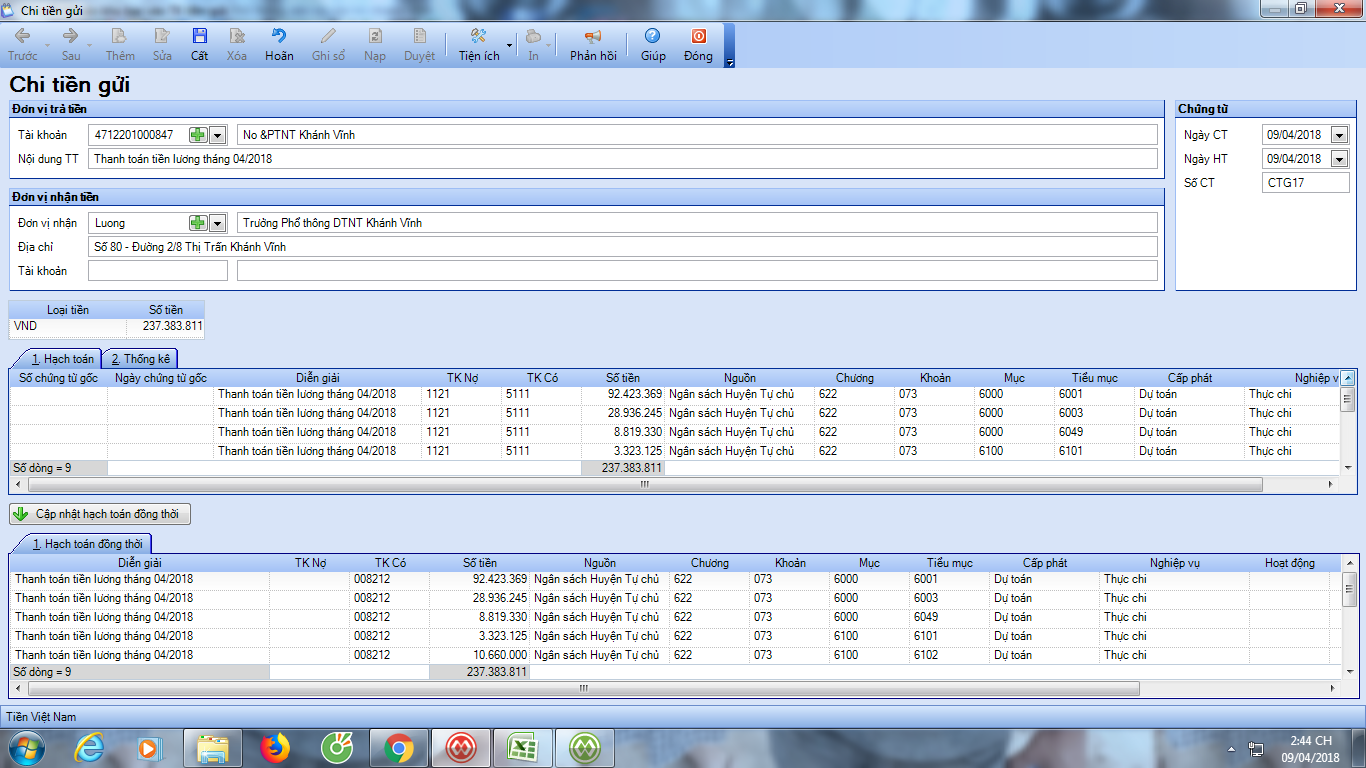Click right arrow of lower grid scrollbar

point(1331,689)
